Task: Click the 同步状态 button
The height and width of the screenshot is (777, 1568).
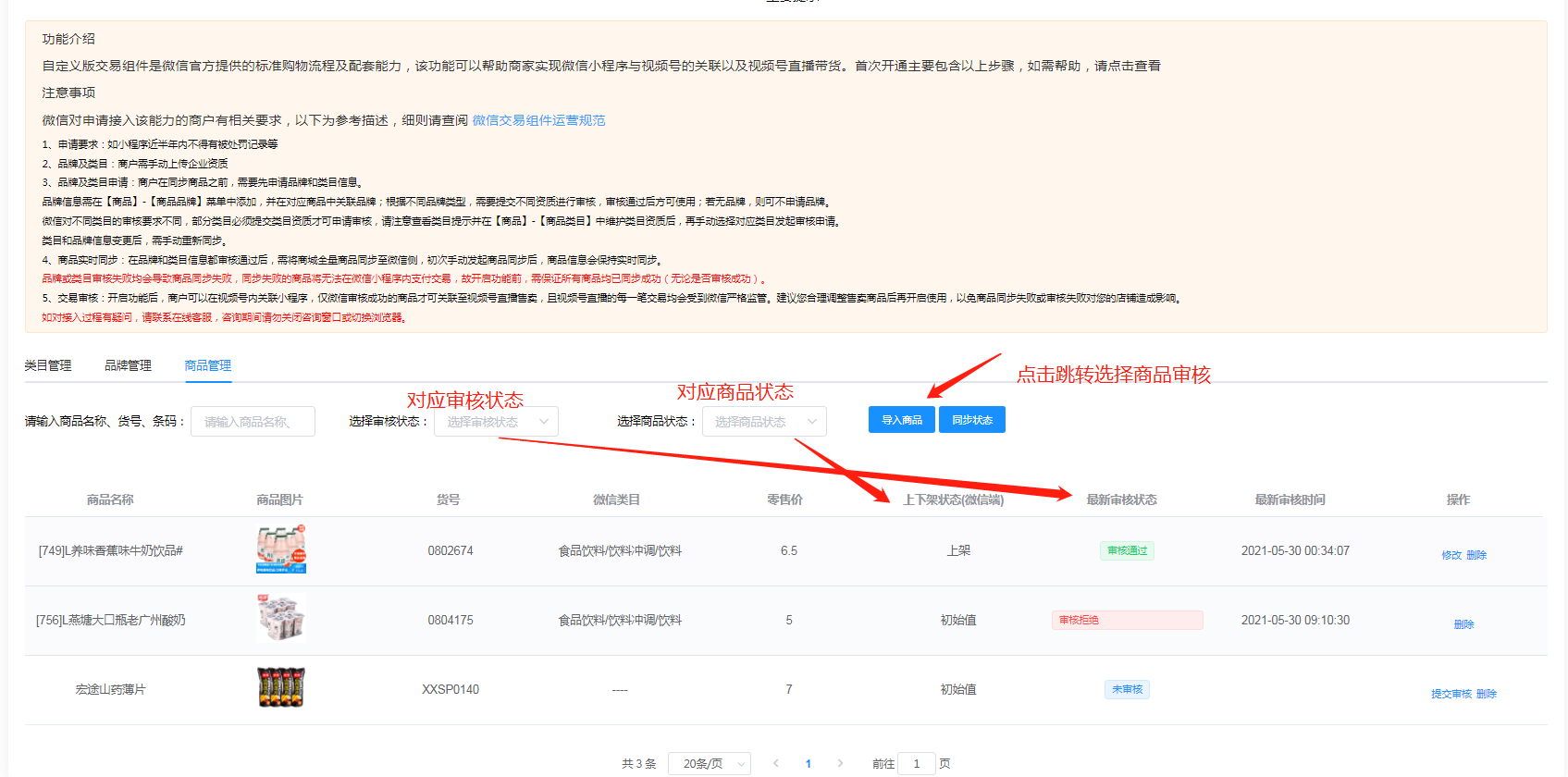Action: tap(971, 420)
